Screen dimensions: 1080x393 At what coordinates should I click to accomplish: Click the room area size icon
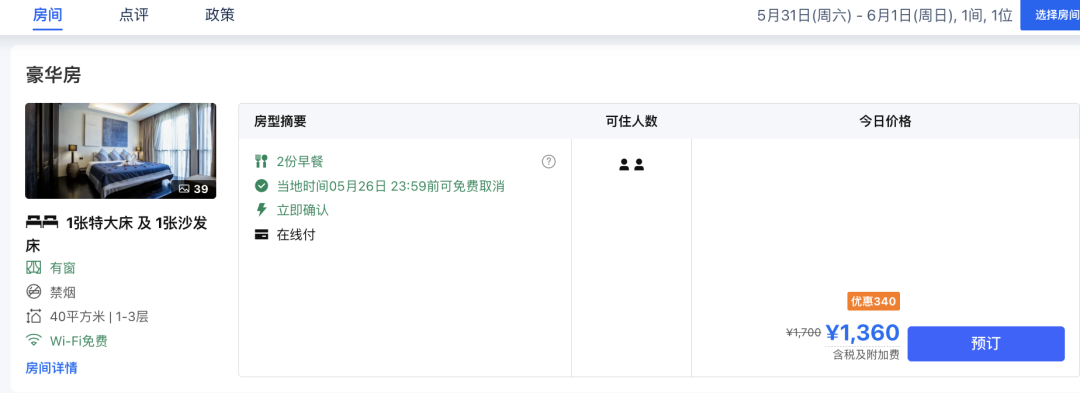click(33, 317)
